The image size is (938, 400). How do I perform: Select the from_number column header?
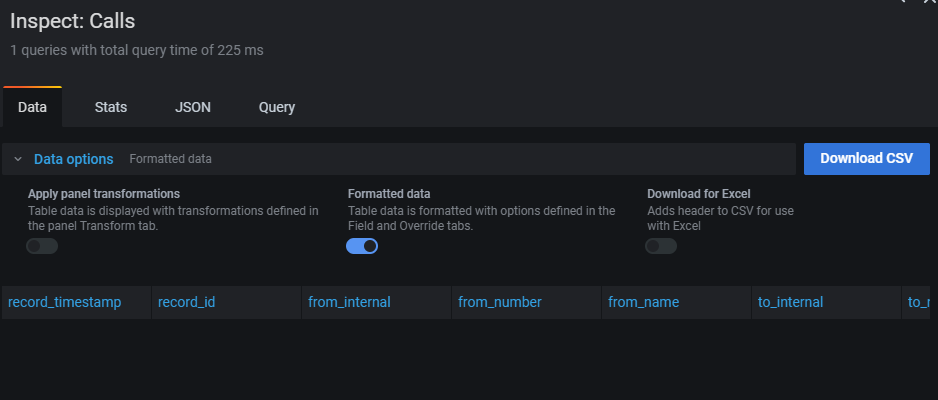[x=500, y=302]
